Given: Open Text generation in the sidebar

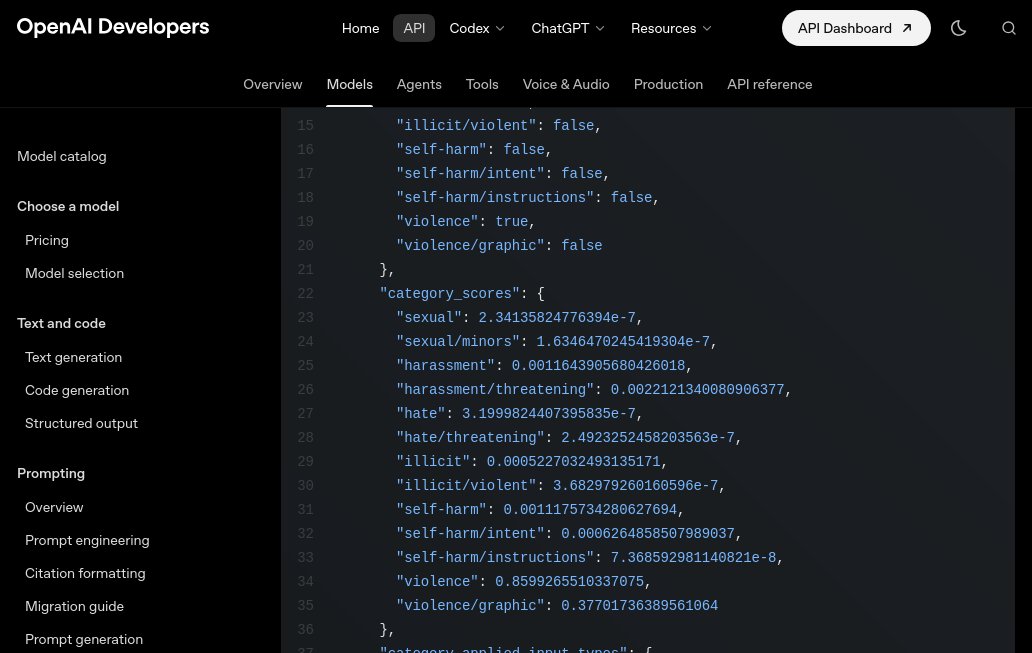Looking at the screenshot, I should pyautogui.click(x=74, y=357).
